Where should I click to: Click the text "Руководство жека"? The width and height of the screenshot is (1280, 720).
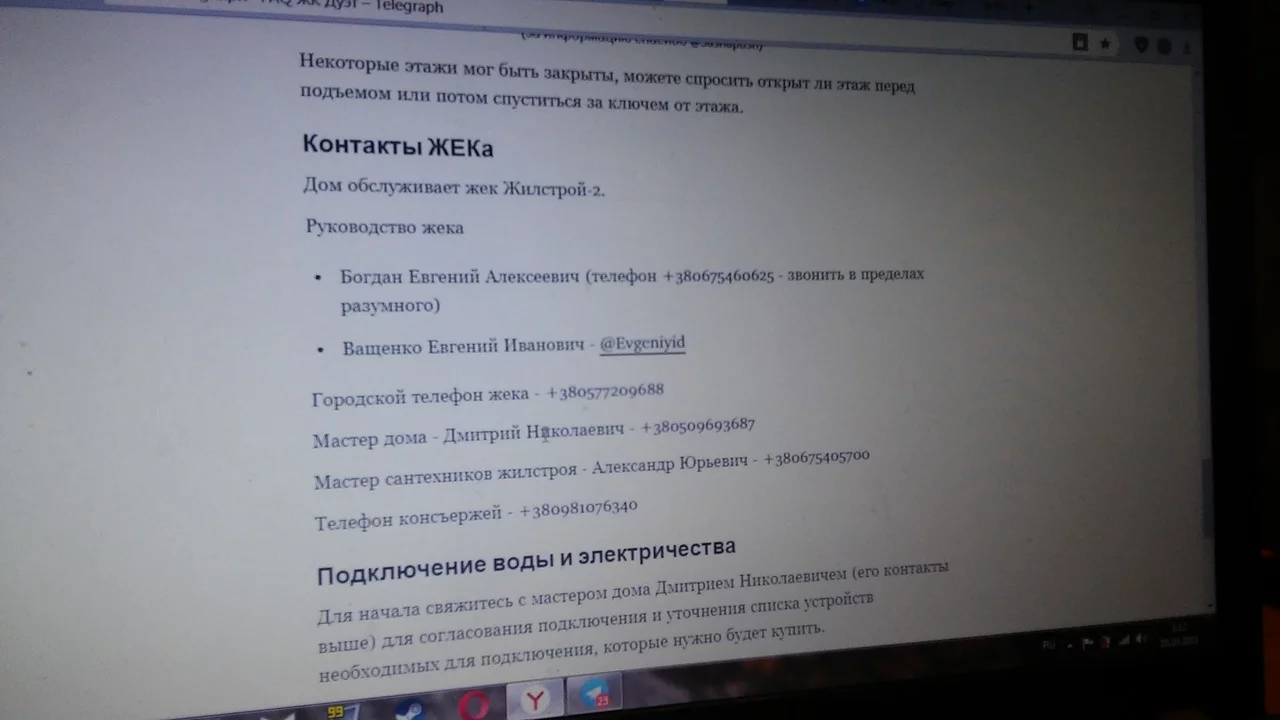[385, 227]
